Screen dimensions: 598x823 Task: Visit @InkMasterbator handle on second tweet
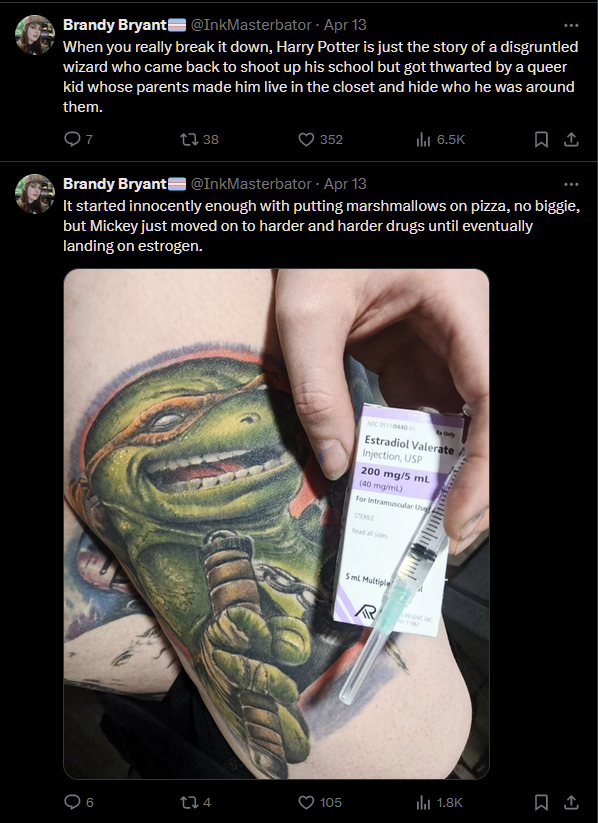[x=251, y=184]
